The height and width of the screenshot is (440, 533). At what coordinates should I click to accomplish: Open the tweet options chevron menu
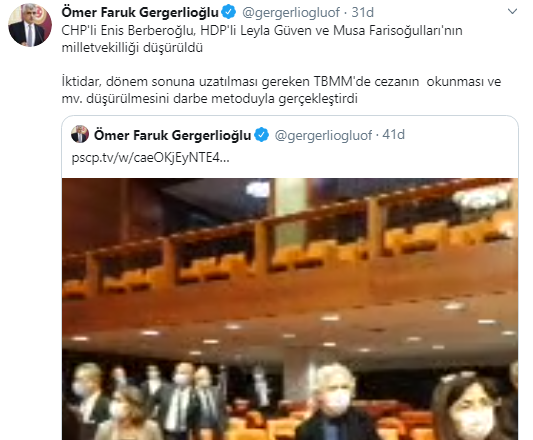pyautogui.click(x=512, y=12)
